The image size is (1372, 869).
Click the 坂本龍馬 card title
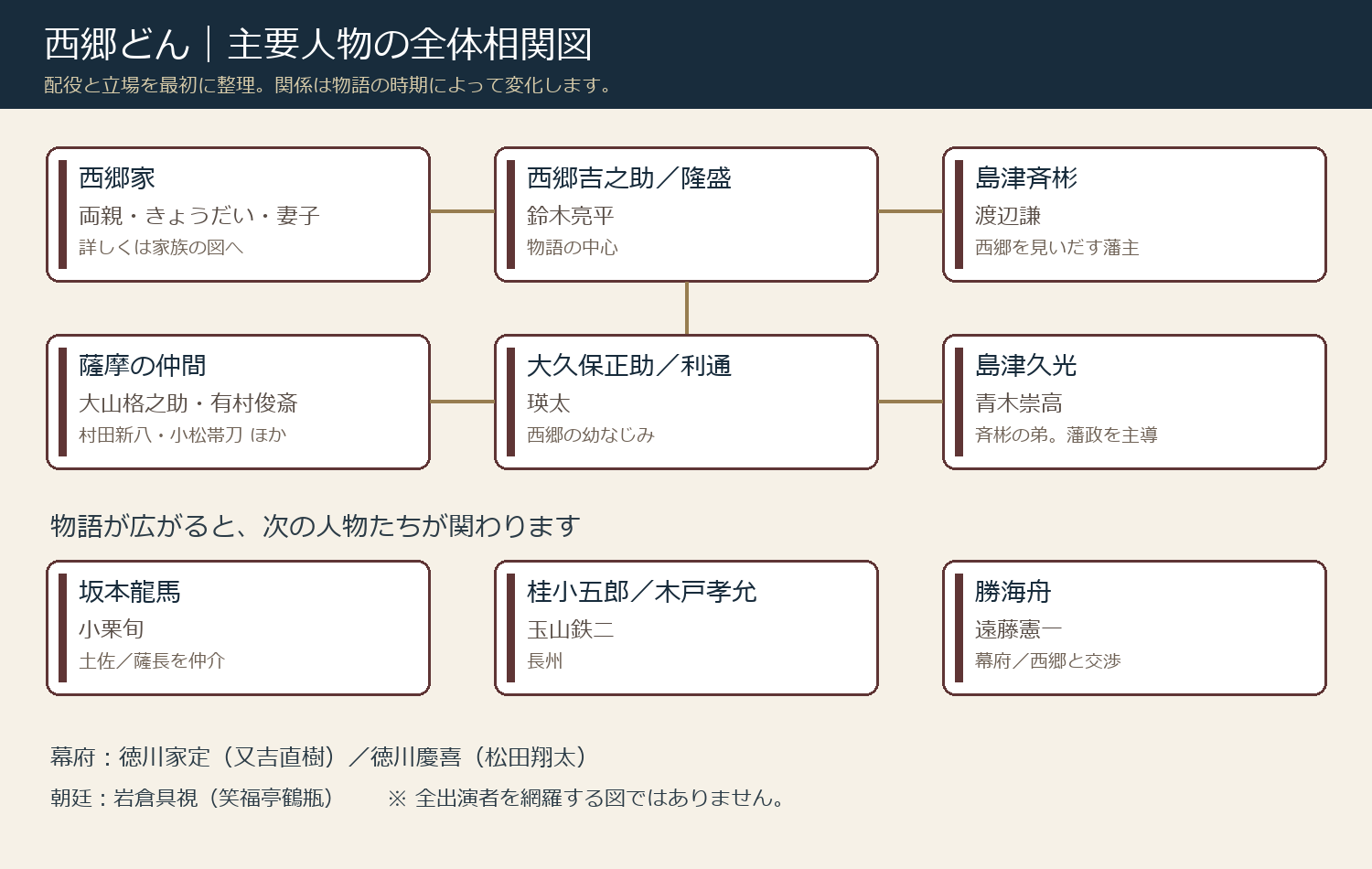130,592
